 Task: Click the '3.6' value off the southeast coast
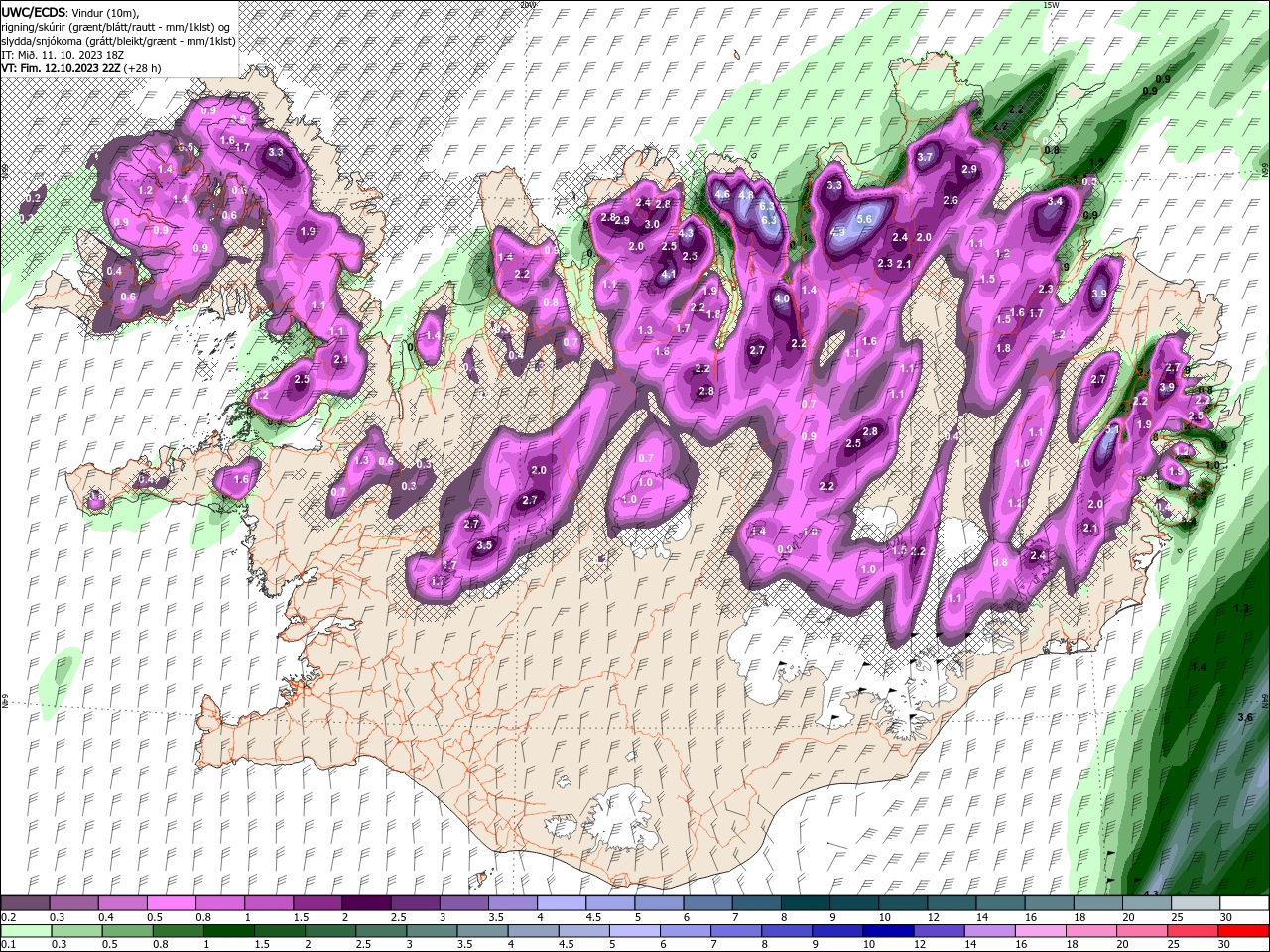[x=1245, y=716]
